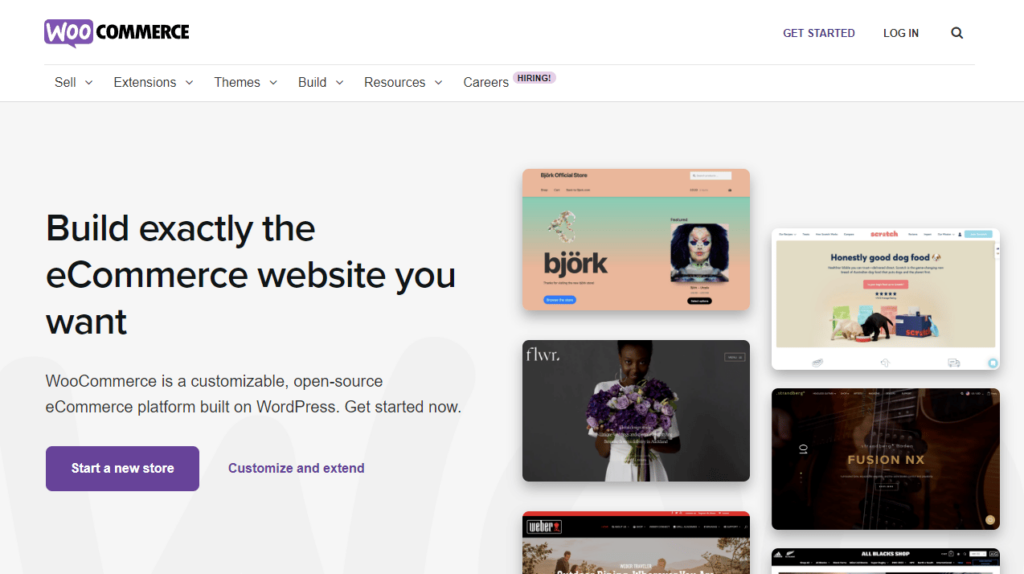The height and width of the screenshot is (574, 1024).
Task: Click the LOG IN link
Action: click(x=901, y=33)
